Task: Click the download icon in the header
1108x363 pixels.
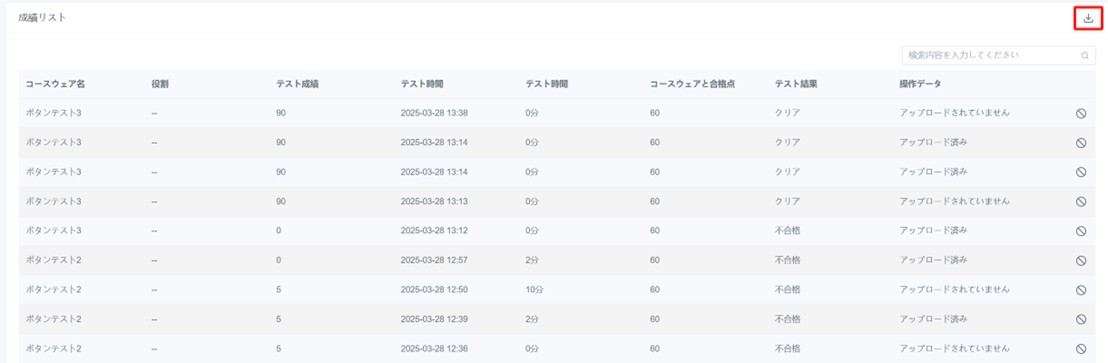Action: pyautogui.click(x=1088, y=18)
